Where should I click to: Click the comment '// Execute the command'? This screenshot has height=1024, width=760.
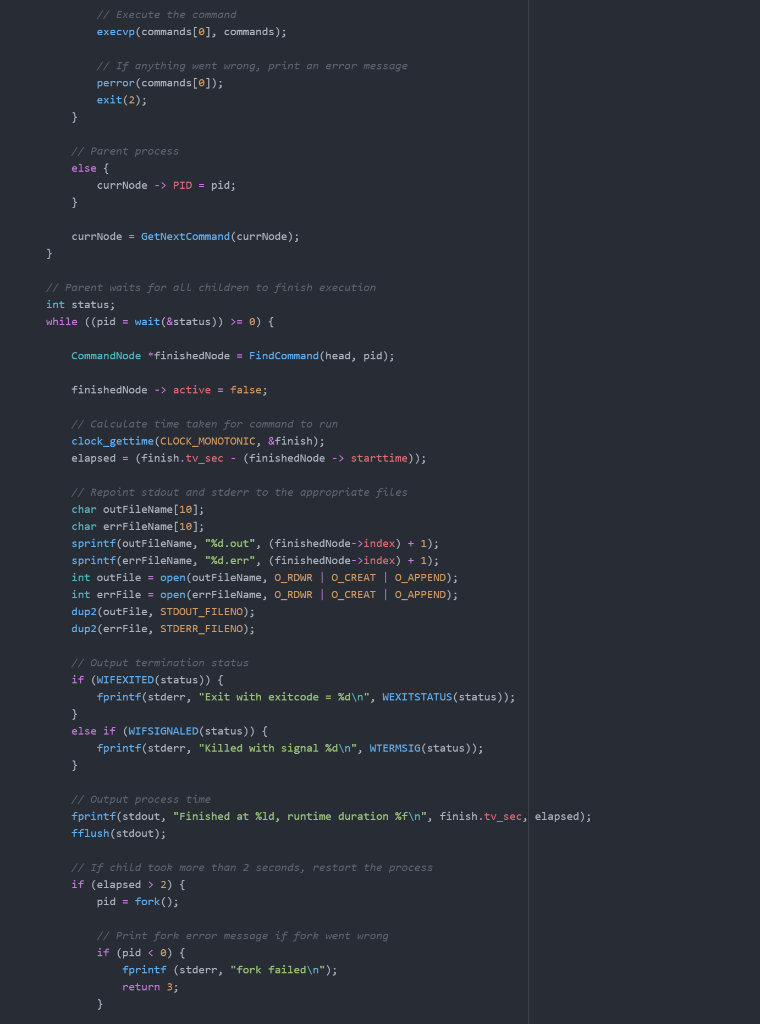166,14
